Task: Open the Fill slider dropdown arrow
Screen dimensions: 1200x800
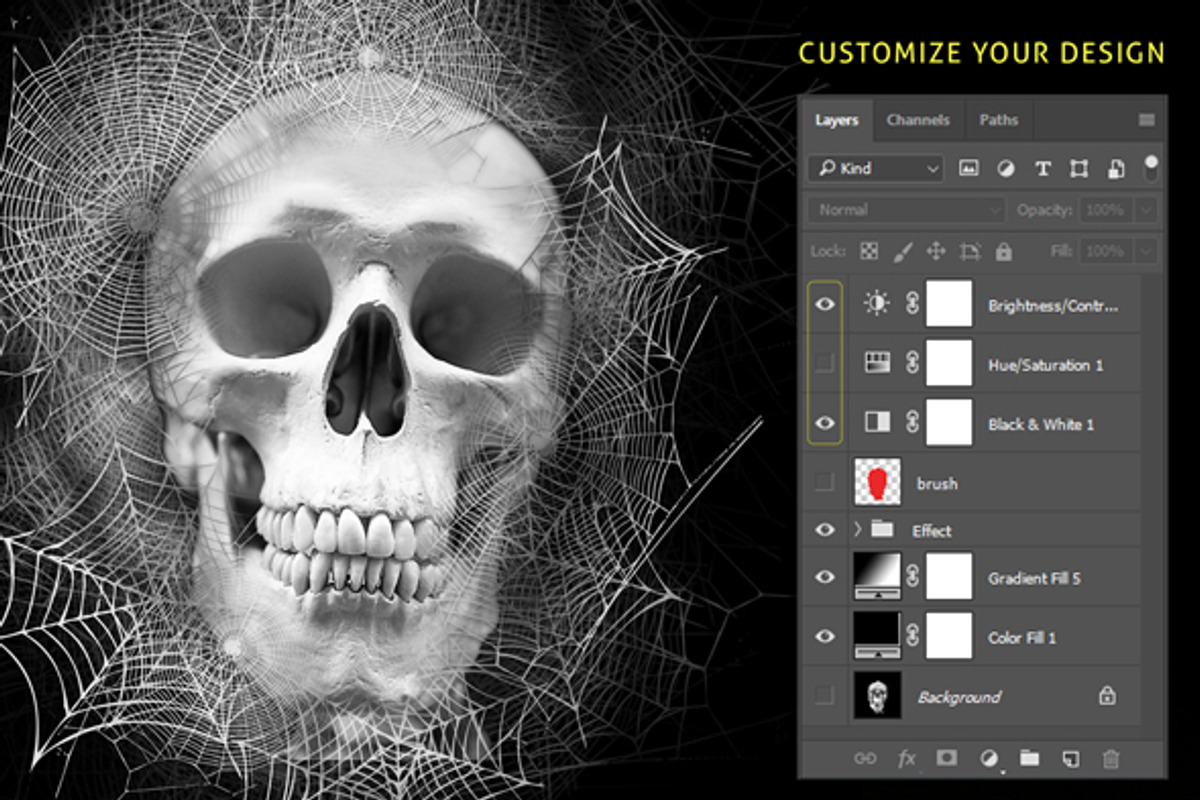Action: pyautogui.click(x=1147, y=251)
